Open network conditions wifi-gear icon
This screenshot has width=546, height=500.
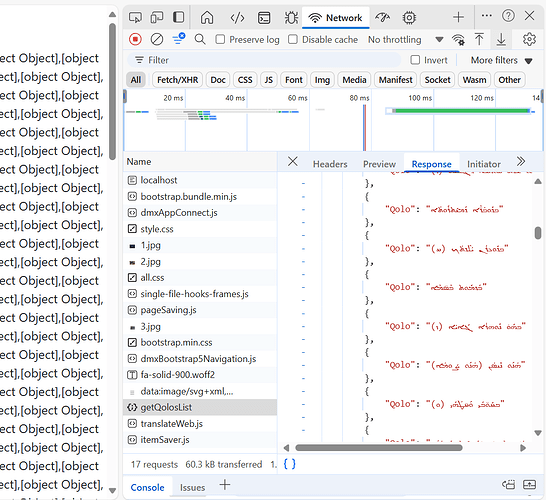(458, 40)
